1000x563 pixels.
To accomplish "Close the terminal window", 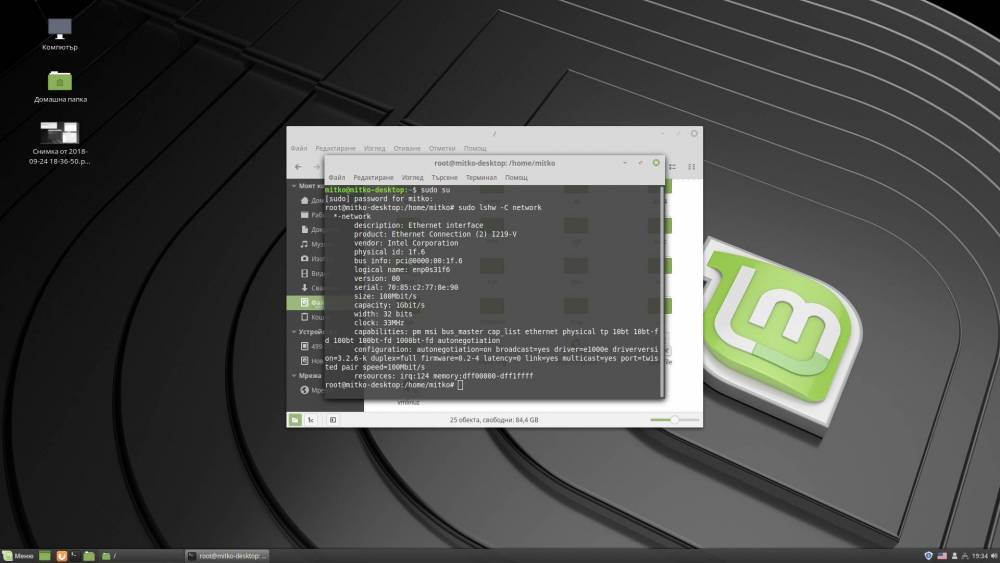I will click(x=656, y=163).
